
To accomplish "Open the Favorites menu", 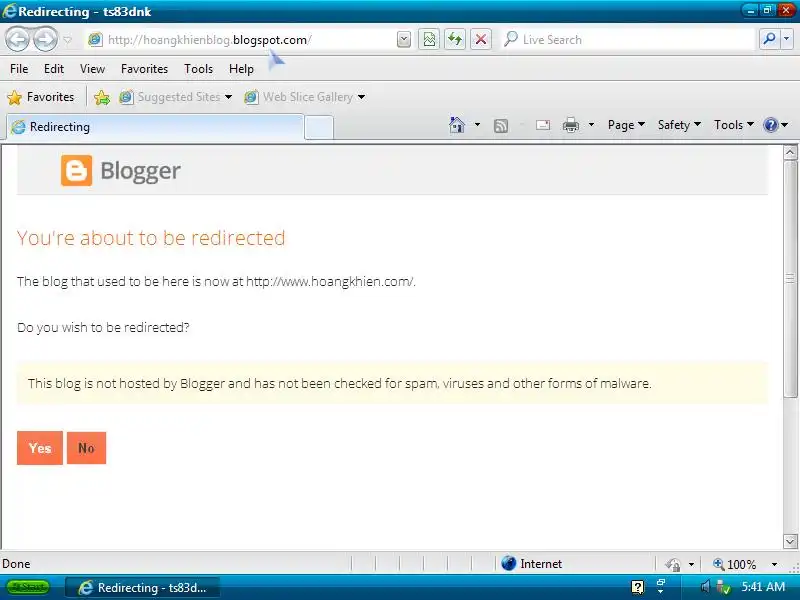I will [x=144, y=68].
